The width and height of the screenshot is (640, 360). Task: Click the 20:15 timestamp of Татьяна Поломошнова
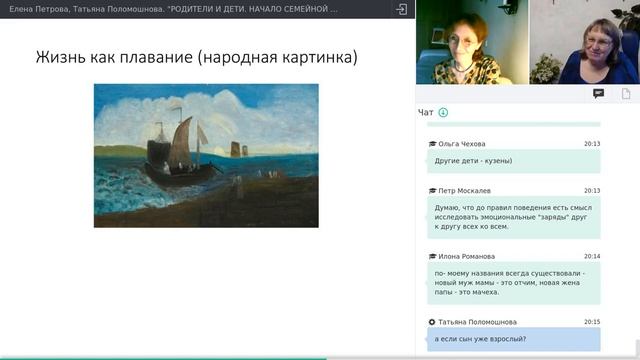[592, 322]
